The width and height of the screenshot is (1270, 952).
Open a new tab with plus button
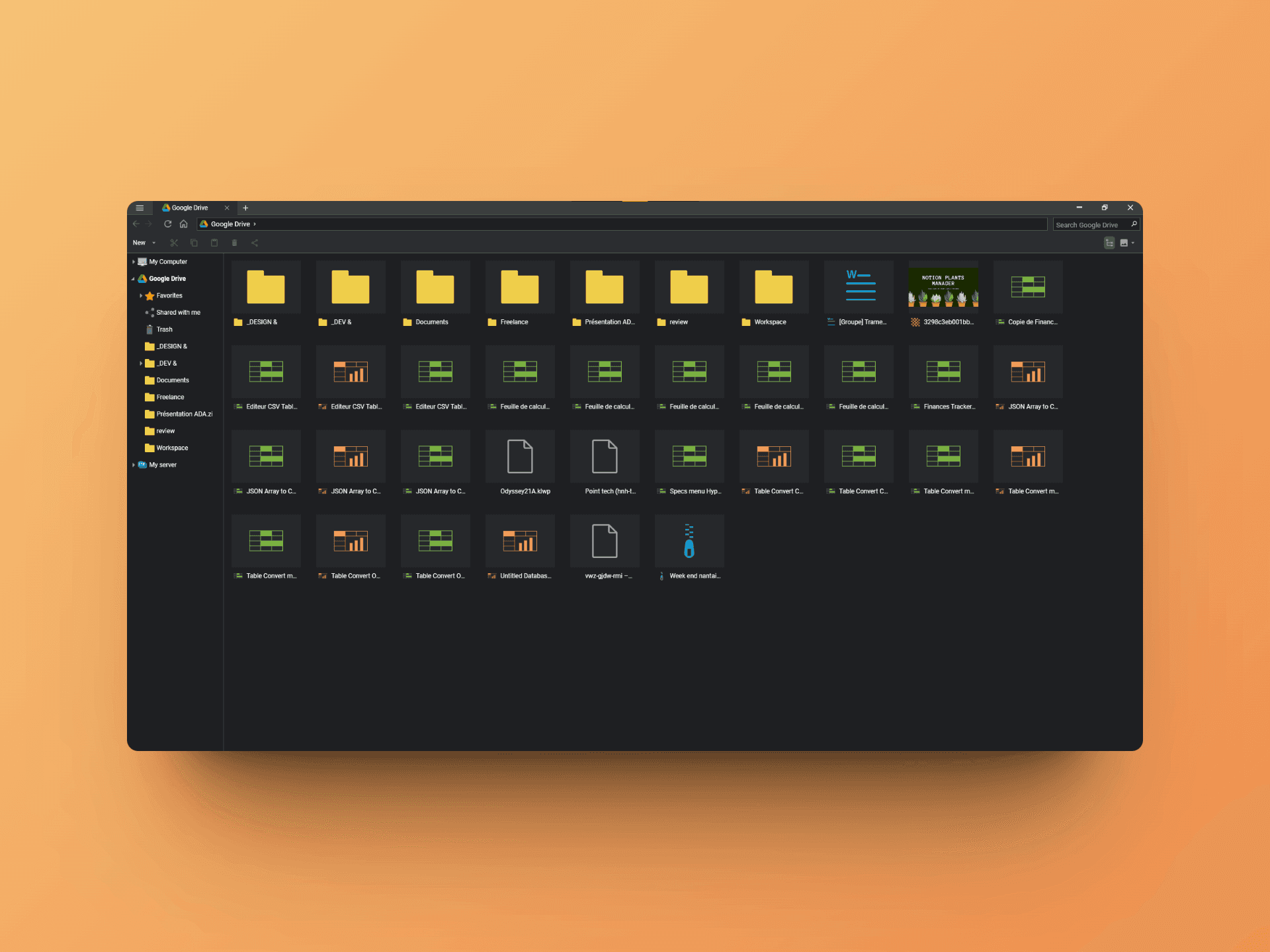(245, 208)
